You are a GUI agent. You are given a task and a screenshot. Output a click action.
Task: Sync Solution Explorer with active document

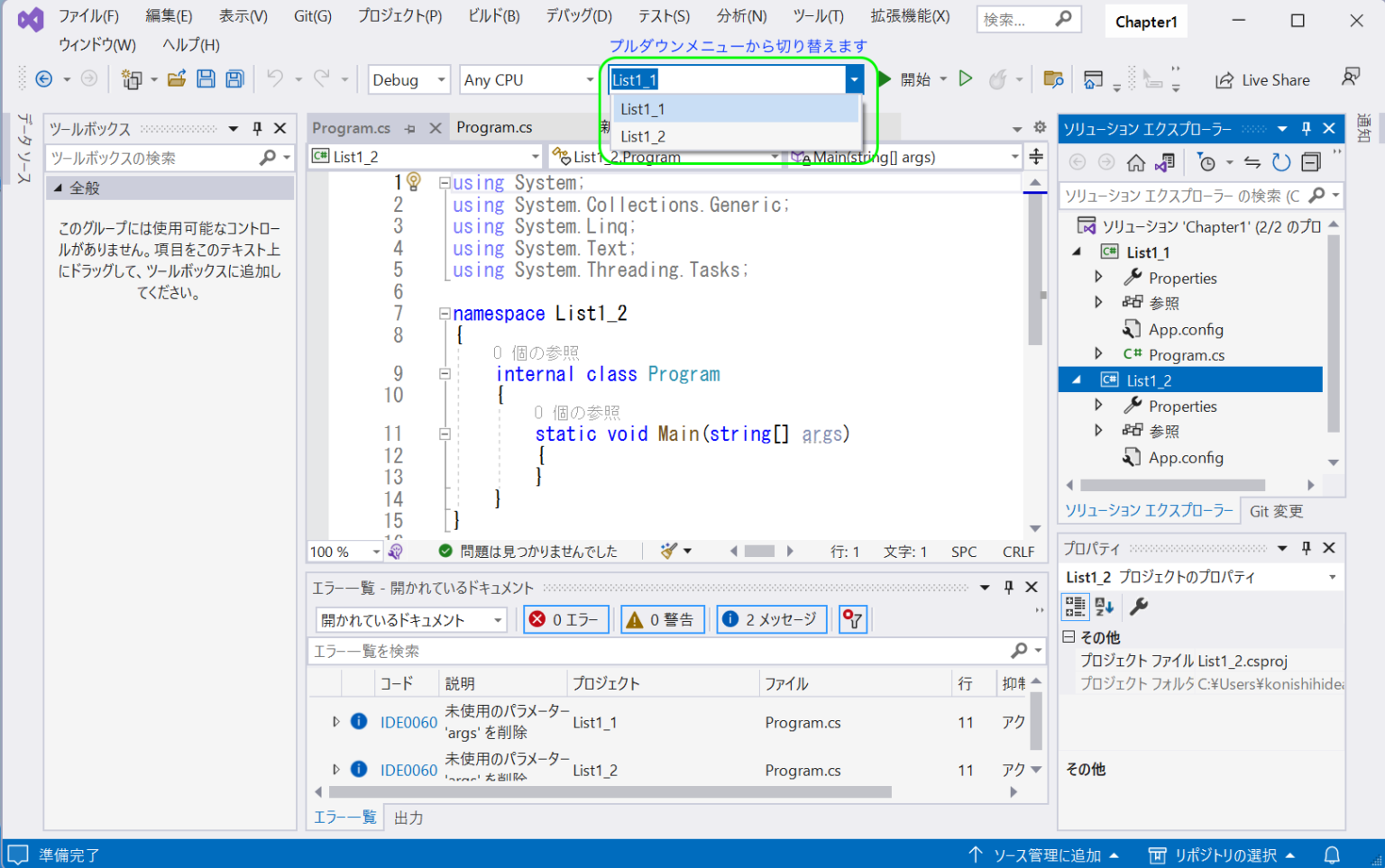1252,162
